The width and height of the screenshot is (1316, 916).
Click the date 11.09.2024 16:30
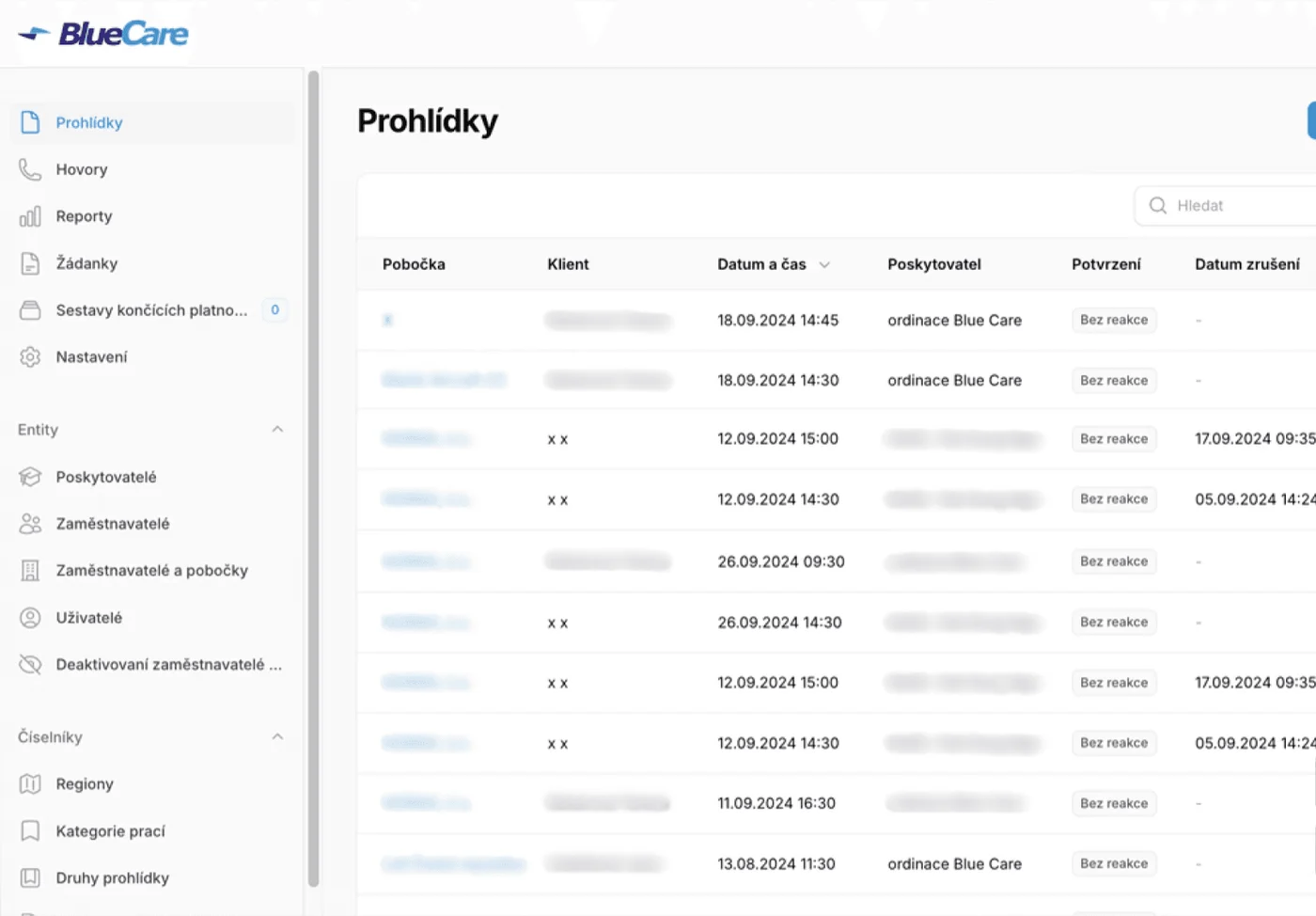776,803
